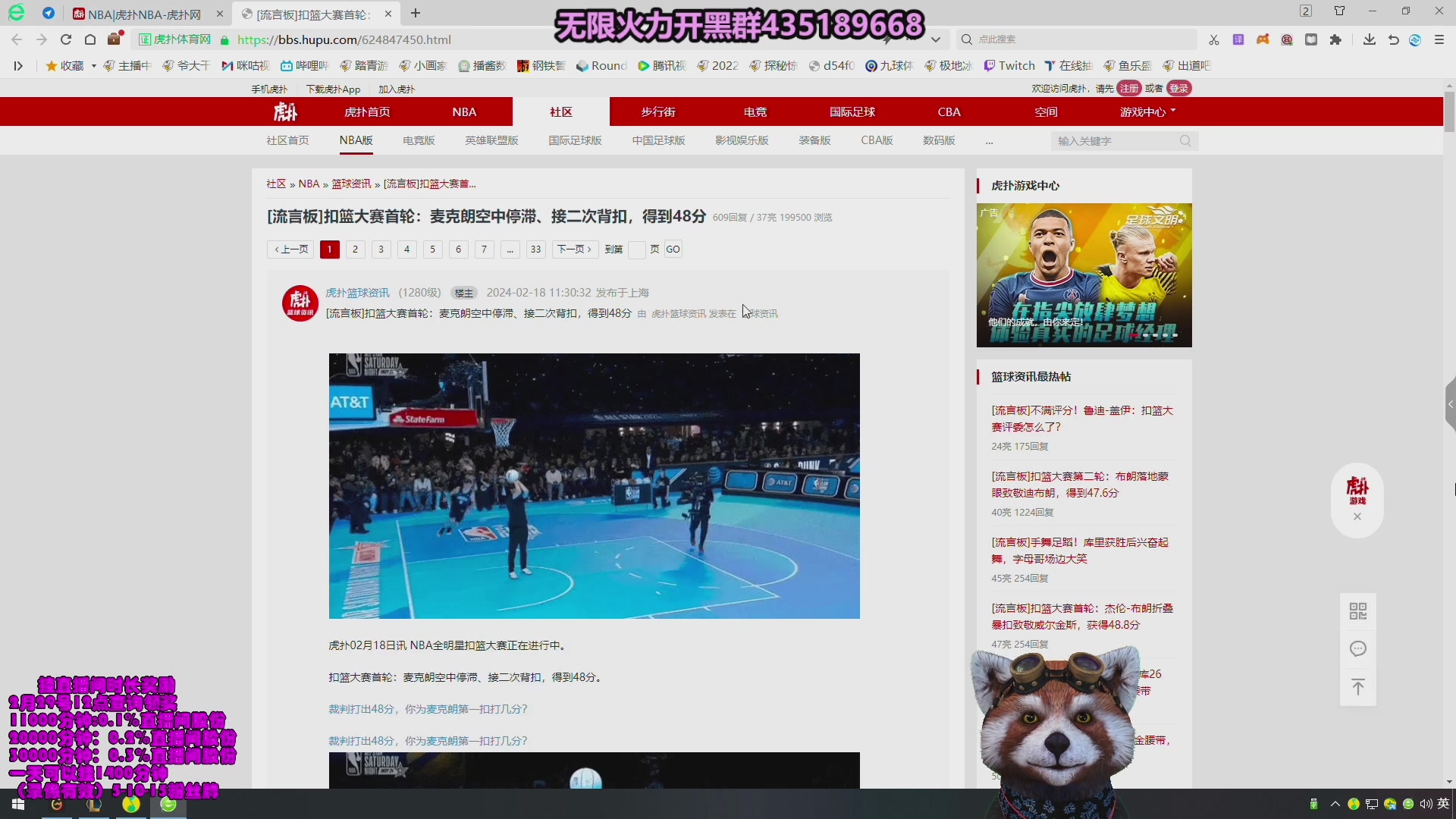Go to page 33 of the thread
Screen dimensions: 1456x819
536,249
